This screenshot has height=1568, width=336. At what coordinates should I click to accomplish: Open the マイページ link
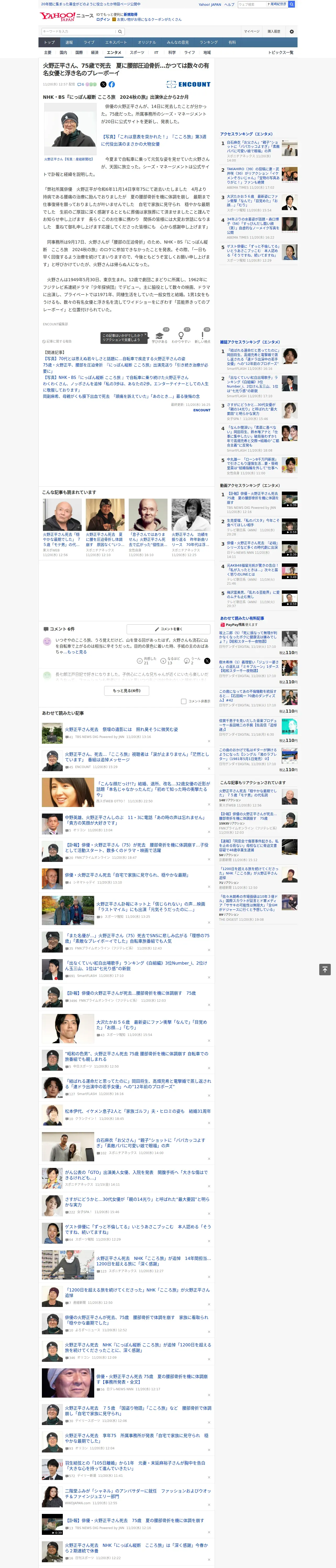(252, 32)
